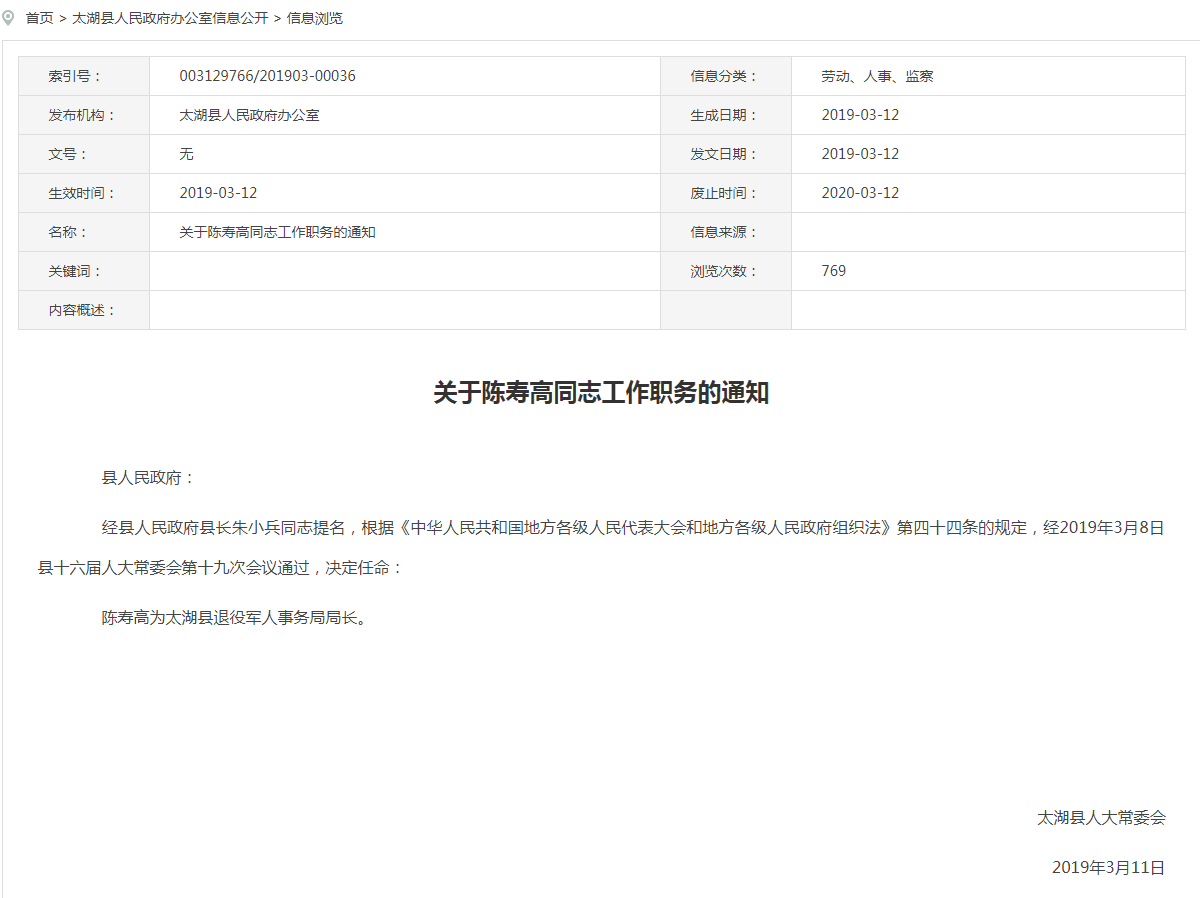Click 信息浏览 breadcrumb text

[x=315, y=18]
